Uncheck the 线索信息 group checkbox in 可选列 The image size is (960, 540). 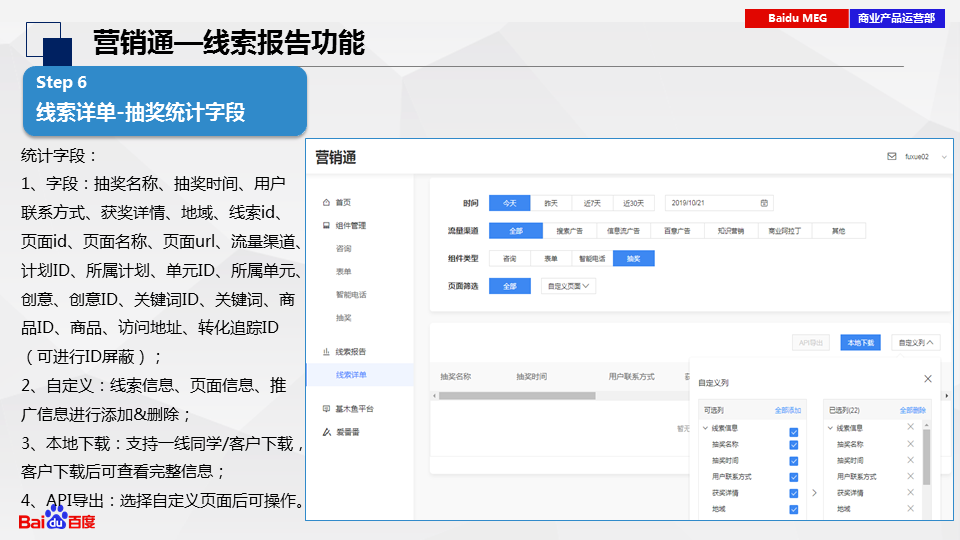[x=793, y=432]
